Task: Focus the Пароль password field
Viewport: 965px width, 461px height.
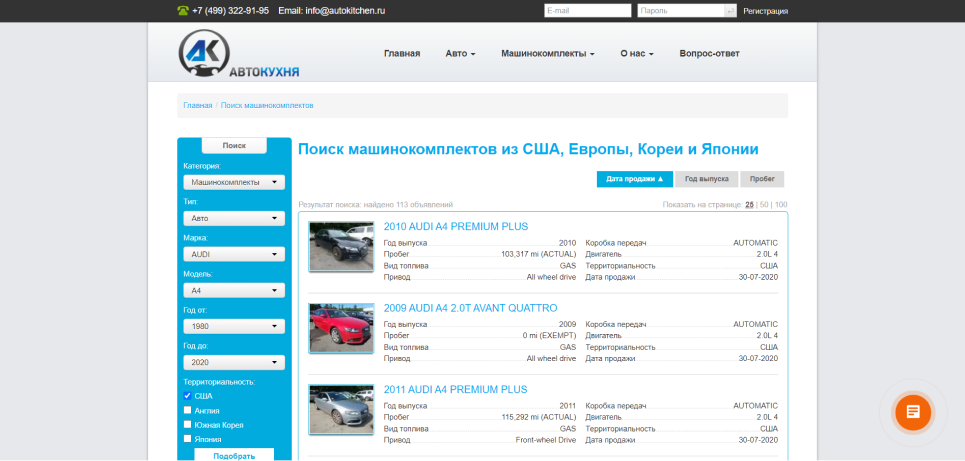Action: [x=681, y=10]
